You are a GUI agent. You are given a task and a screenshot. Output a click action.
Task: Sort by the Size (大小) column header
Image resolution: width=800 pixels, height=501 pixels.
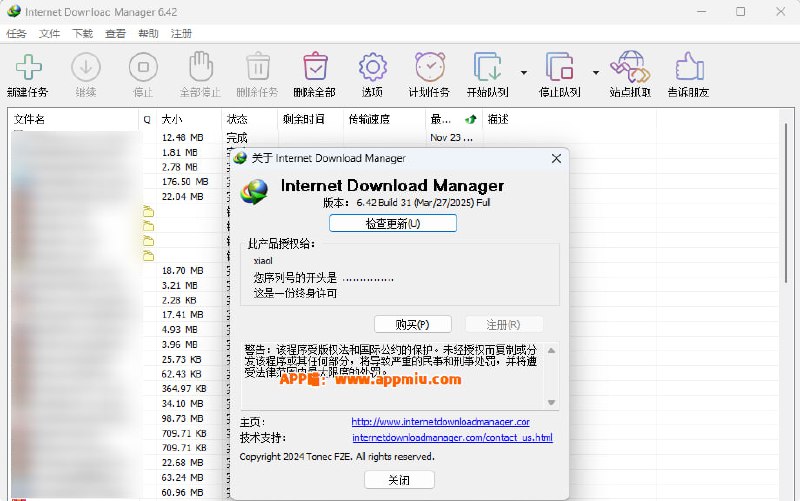[x=189, y=119]
